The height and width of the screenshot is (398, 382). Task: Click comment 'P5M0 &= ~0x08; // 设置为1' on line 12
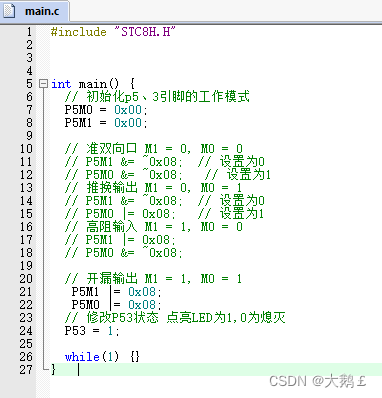[168, 175]
